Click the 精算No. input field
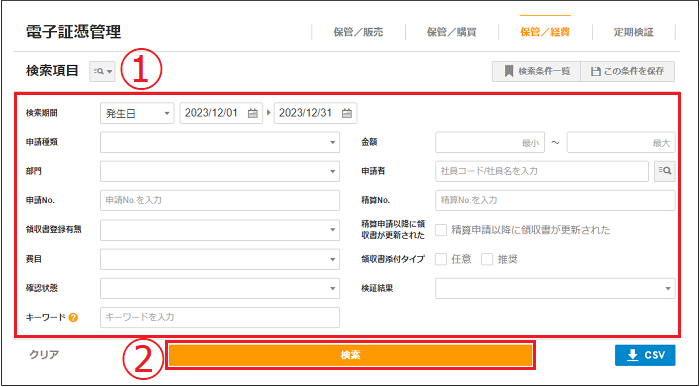 point(555,200)
